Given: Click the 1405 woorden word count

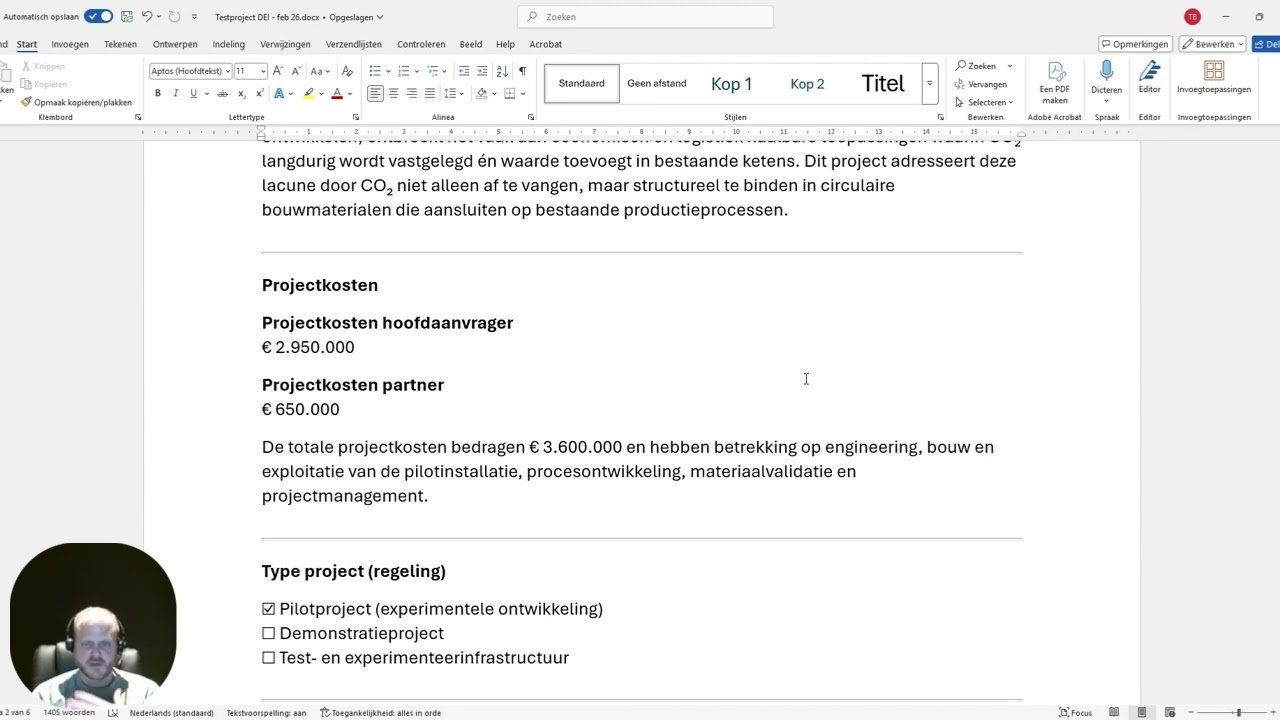Looking at the screenshot, I should pos(69,713).
